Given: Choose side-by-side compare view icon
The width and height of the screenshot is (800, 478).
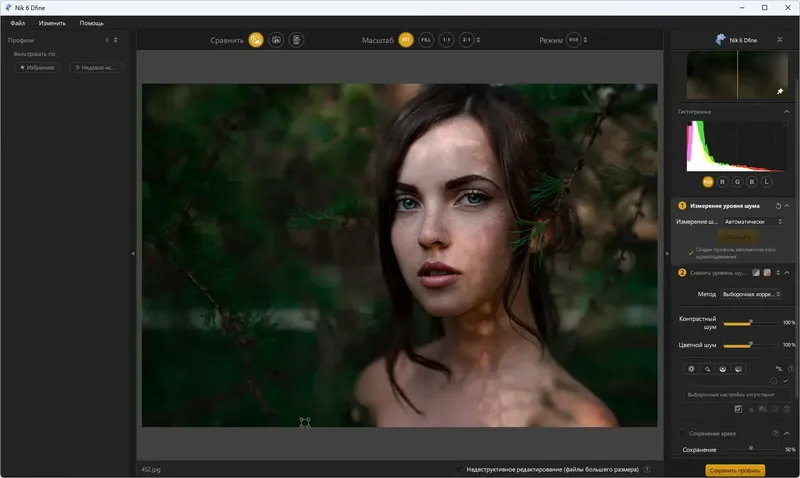Looking at the screenshot, I should pyautogui.click(x=296, y=40).
